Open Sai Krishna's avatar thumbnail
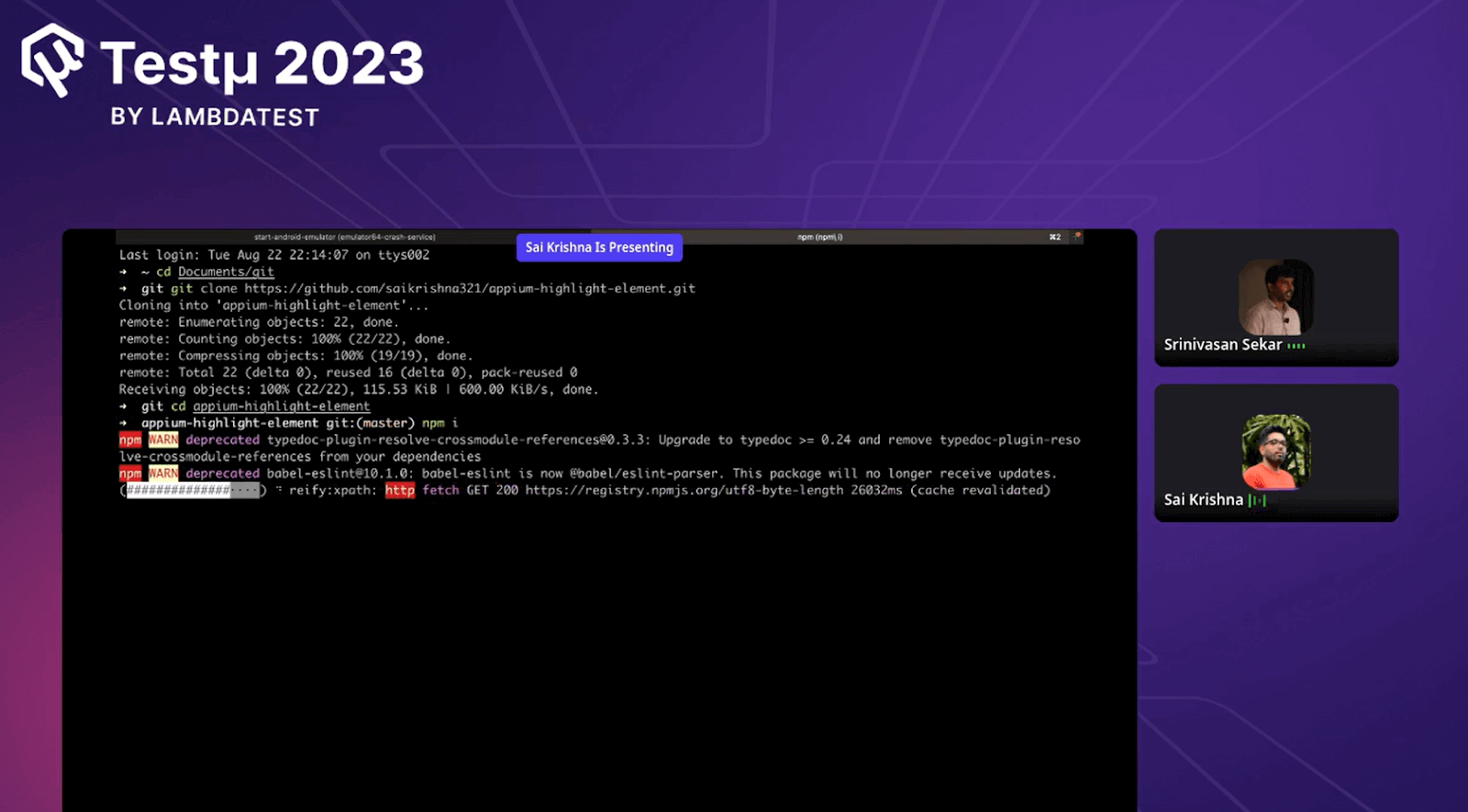1468x812 pixels. 1276,452
